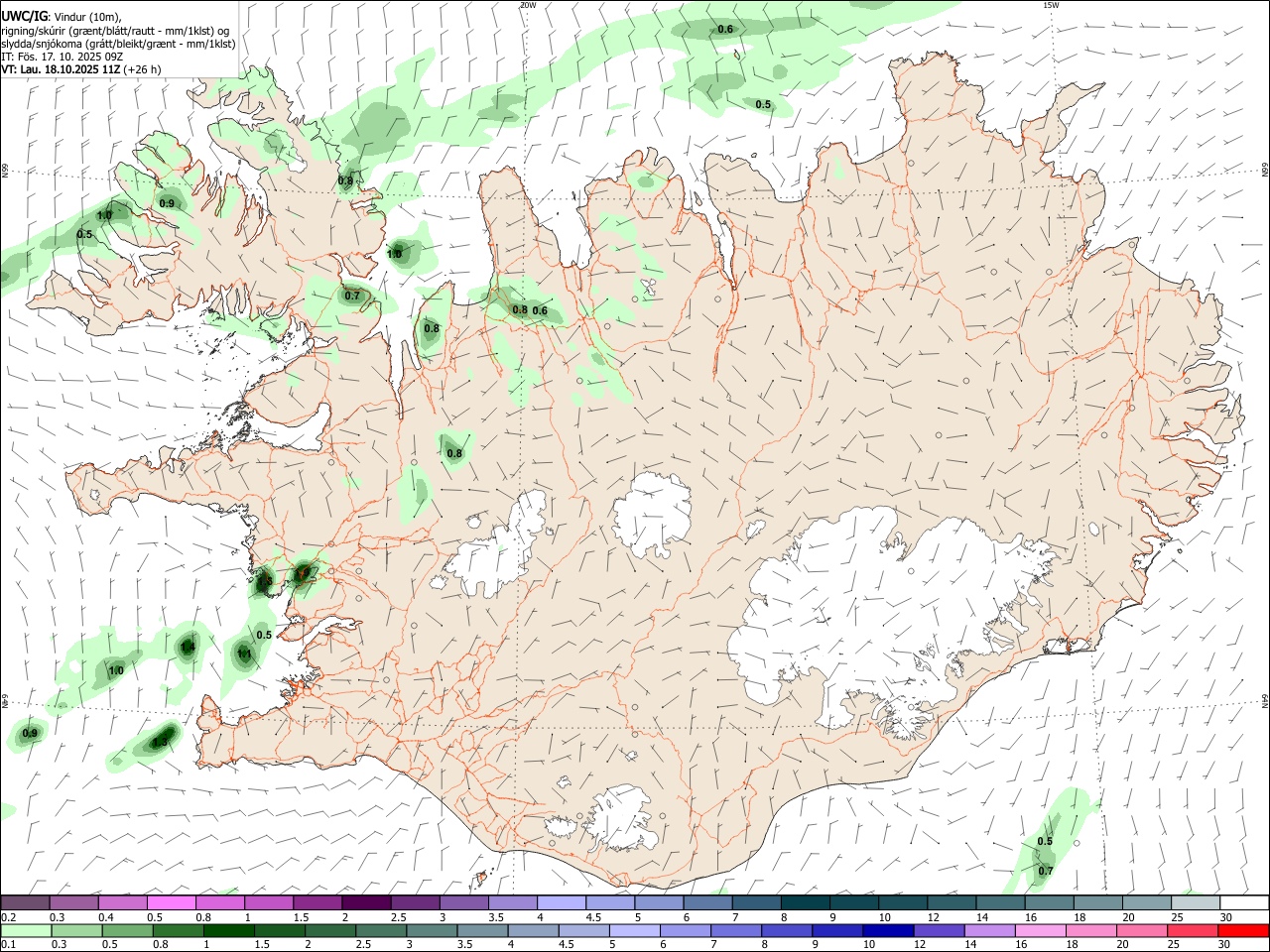Click the UWC/IG title text

(24, 16)
